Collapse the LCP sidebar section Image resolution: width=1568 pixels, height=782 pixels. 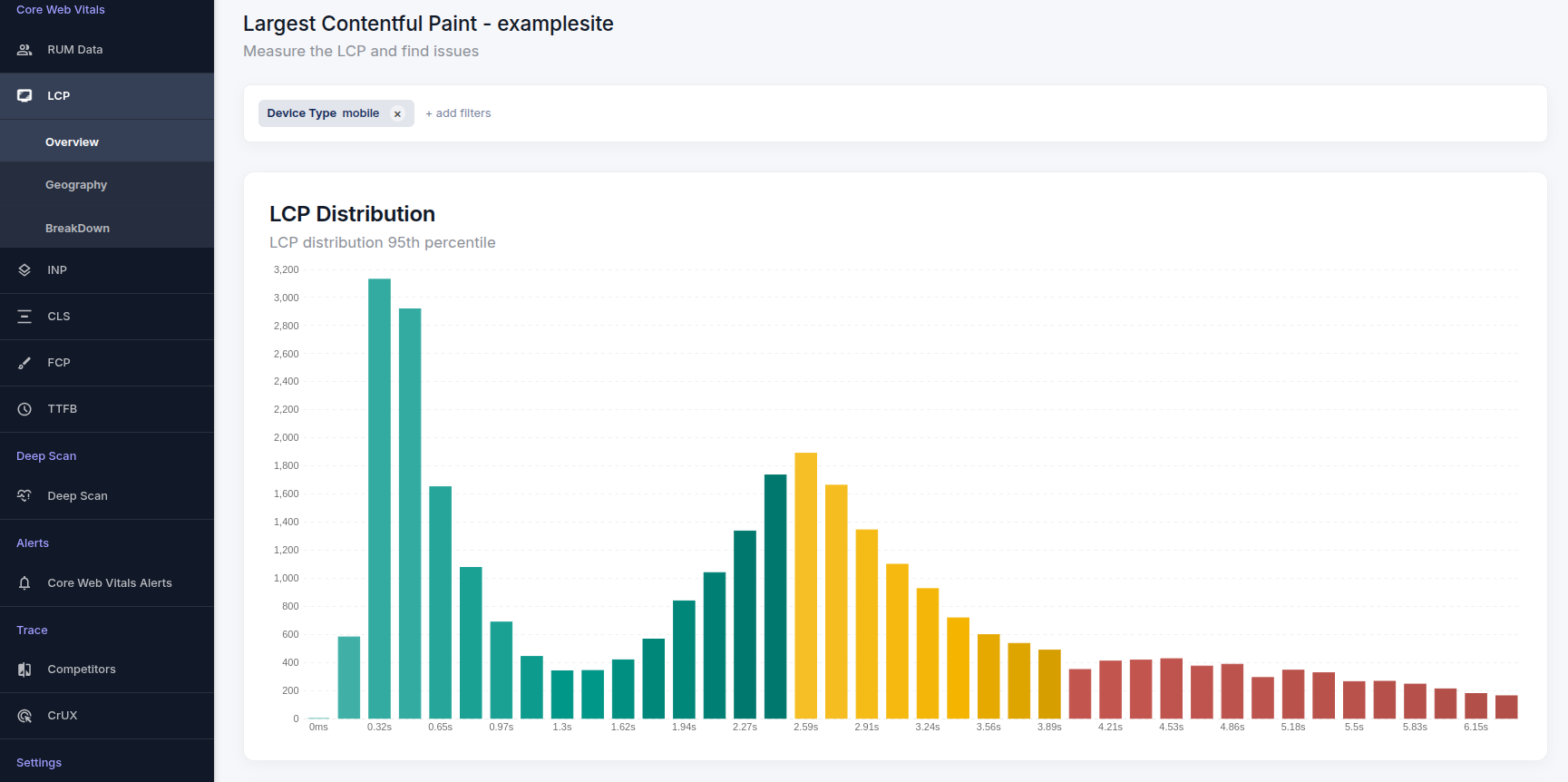click(x=58, y=96)
